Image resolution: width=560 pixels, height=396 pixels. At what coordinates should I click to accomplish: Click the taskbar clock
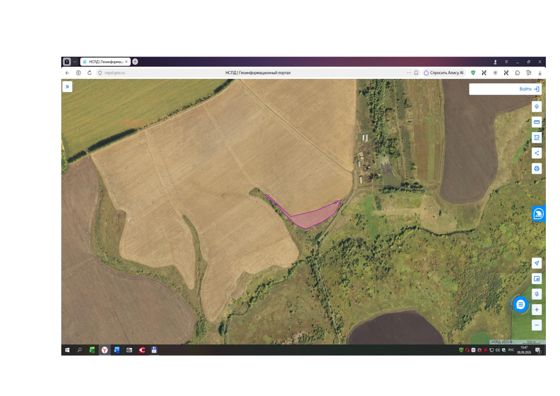524,350
